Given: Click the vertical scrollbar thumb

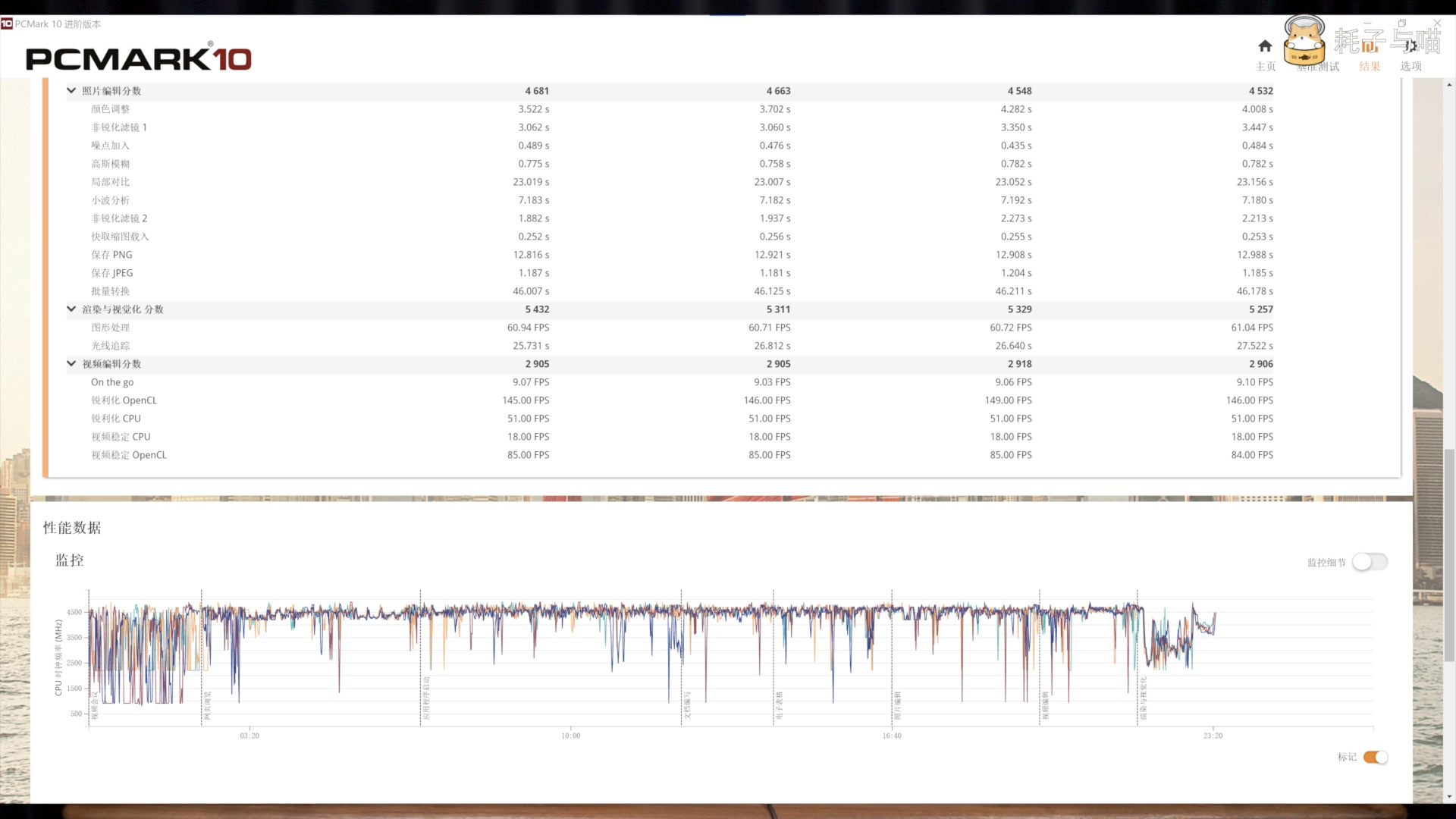Looking at the screenshot, I should (1450, 554).
